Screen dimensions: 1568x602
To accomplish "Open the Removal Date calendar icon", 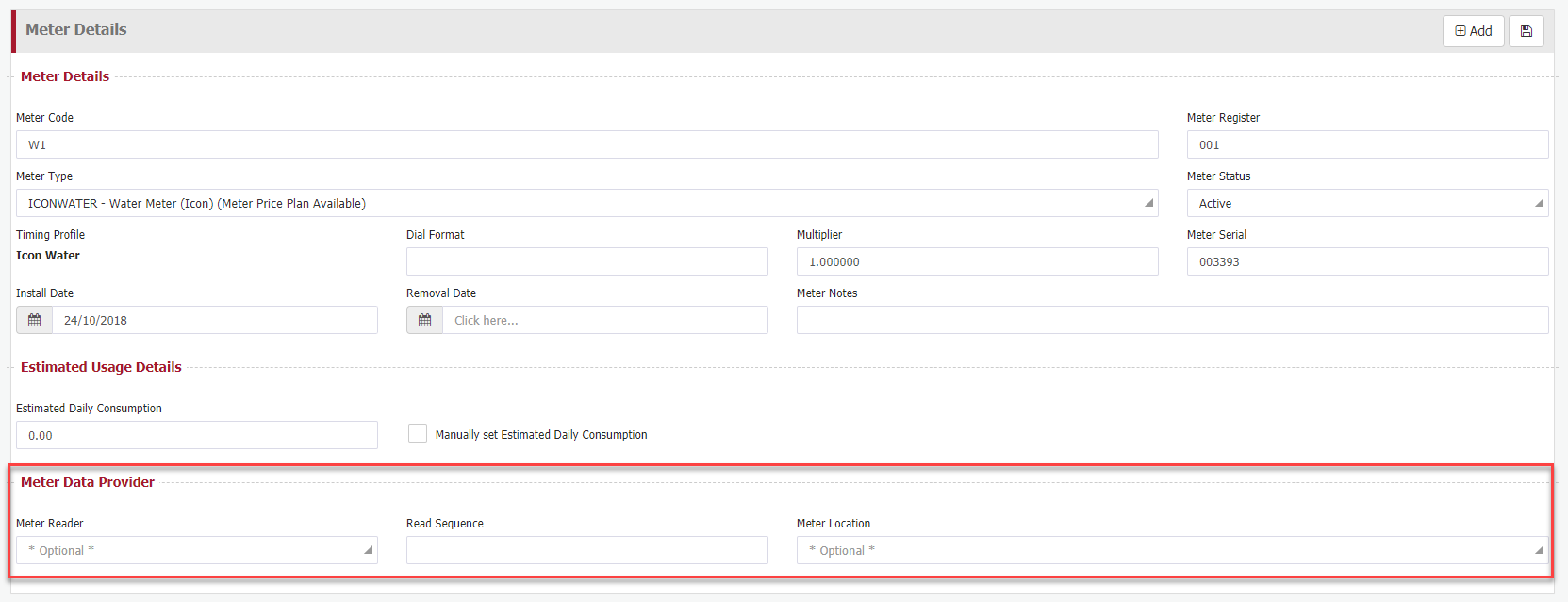I will click(424, 320).
